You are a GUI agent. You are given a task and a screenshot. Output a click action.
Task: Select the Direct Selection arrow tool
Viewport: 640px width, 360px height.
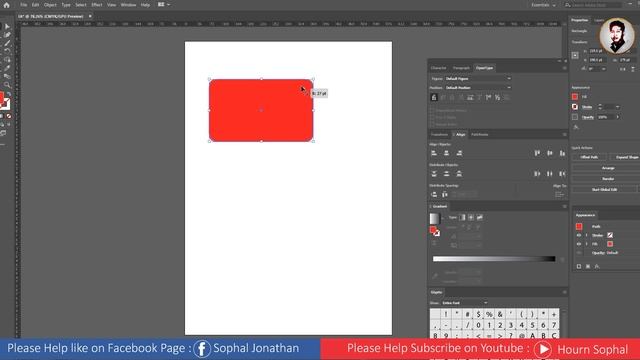click(7, 27)
